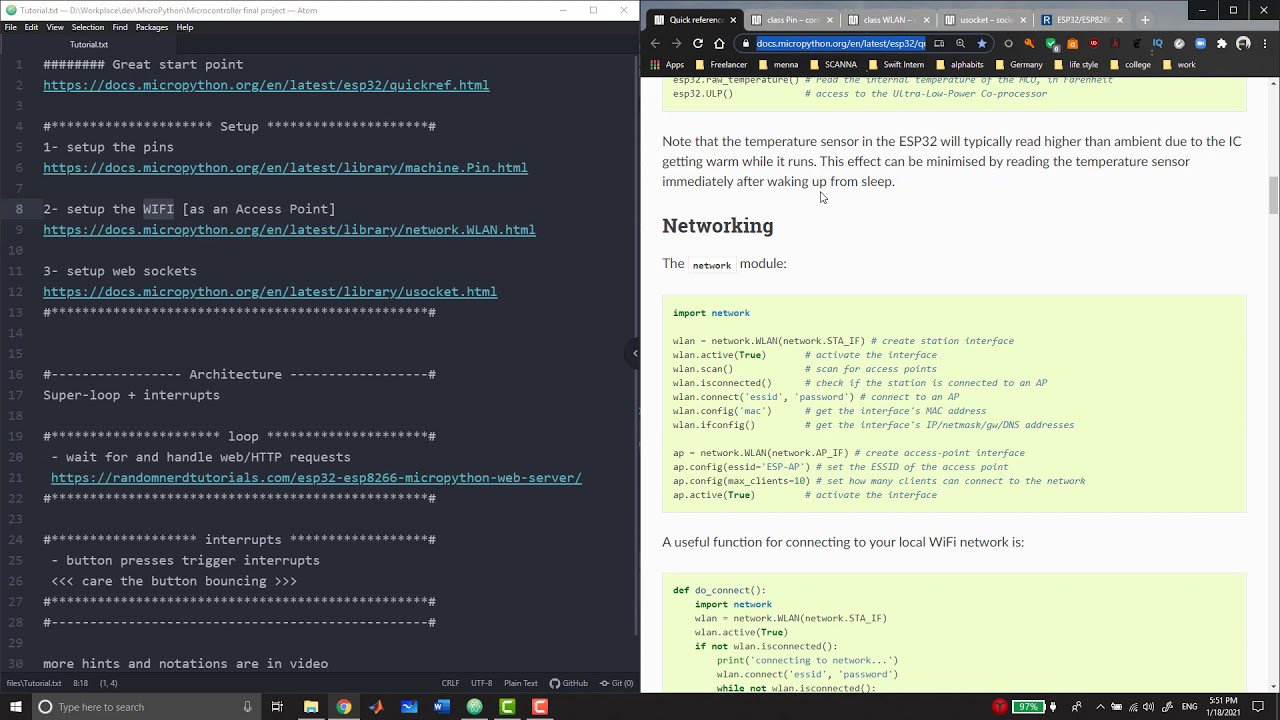This screenshot has height=720, width=1280.
Task: Reload the page in Chrome
Action: 698,43
